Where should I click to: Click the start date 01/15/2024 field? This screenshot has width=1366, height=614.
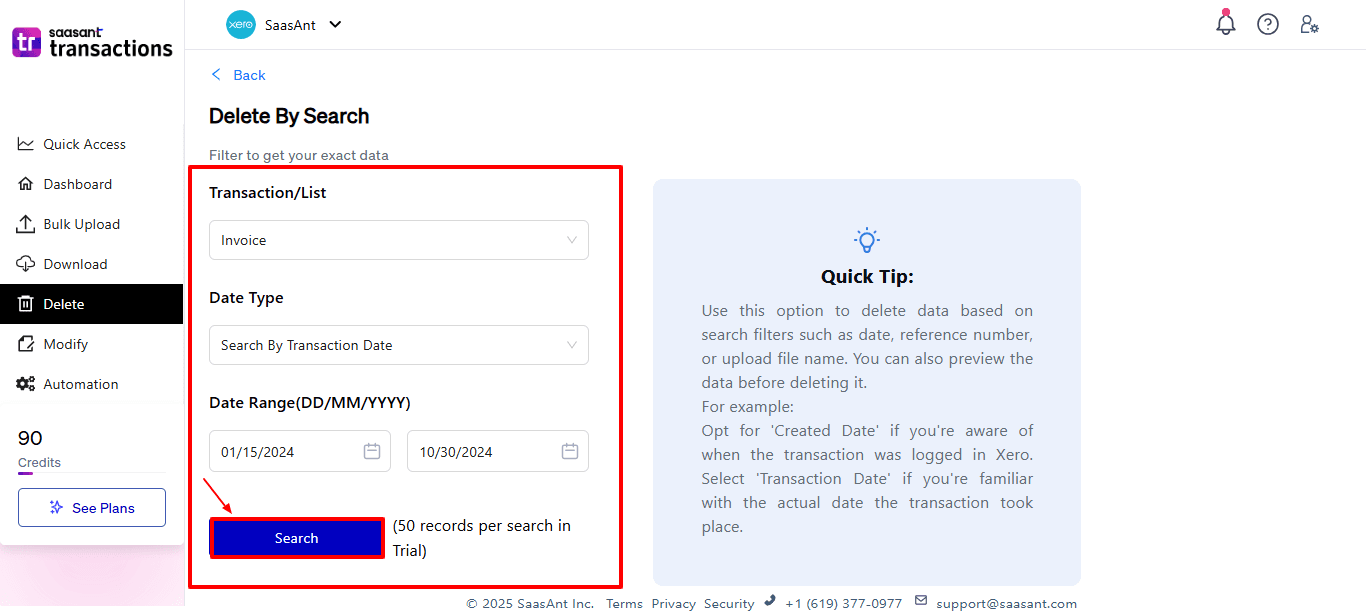pos(285,452)
